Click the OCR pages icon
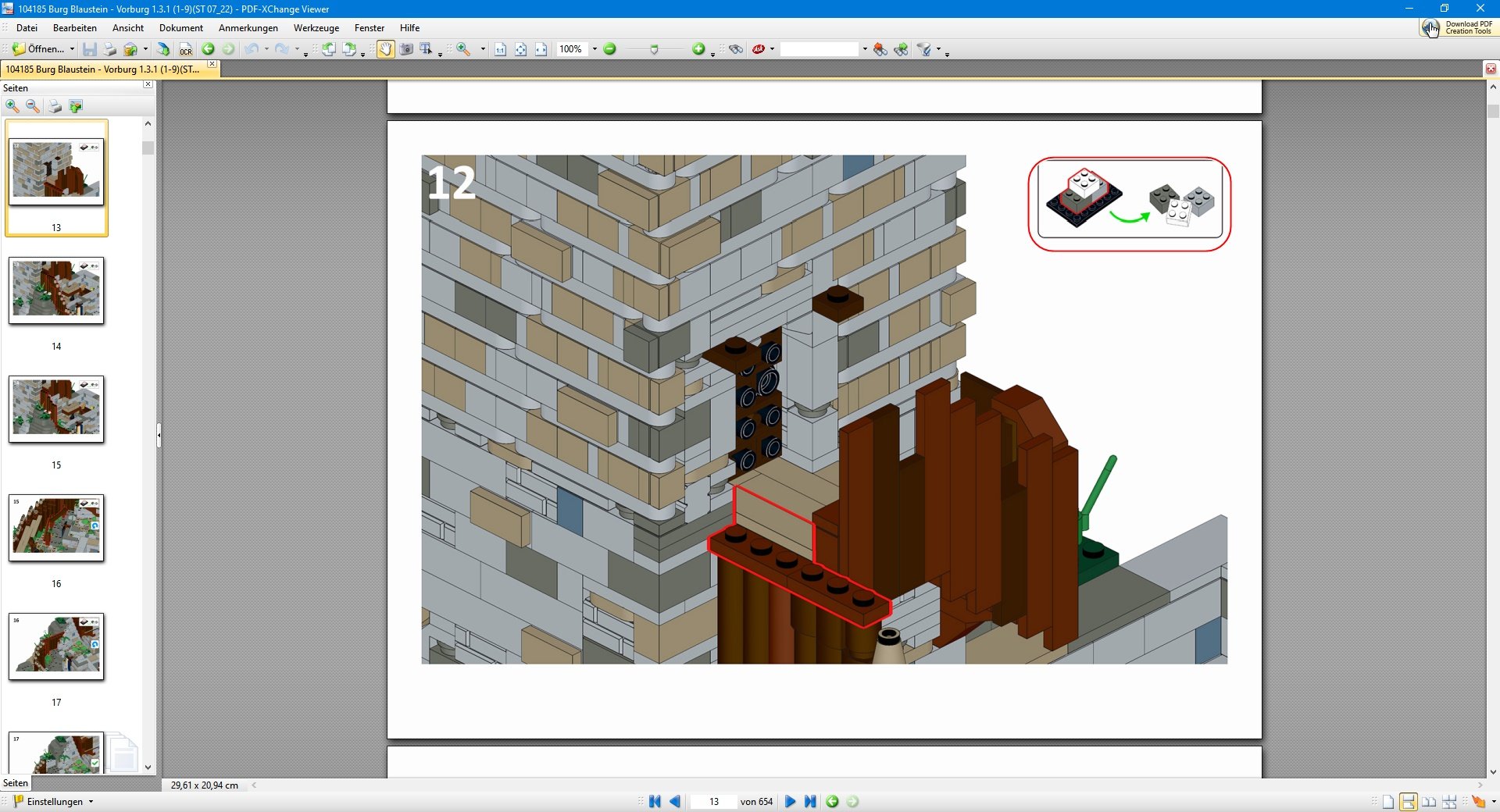Screen dimensions: 1500x812 (185, 49)
